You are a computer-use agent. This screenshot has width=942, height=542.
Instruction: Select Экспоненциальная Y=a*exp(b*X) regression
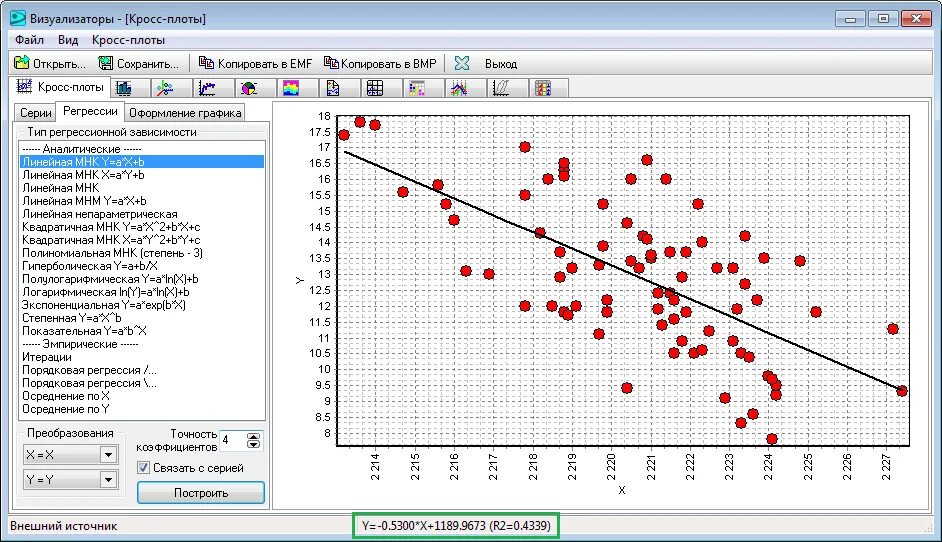pos(142,305)
